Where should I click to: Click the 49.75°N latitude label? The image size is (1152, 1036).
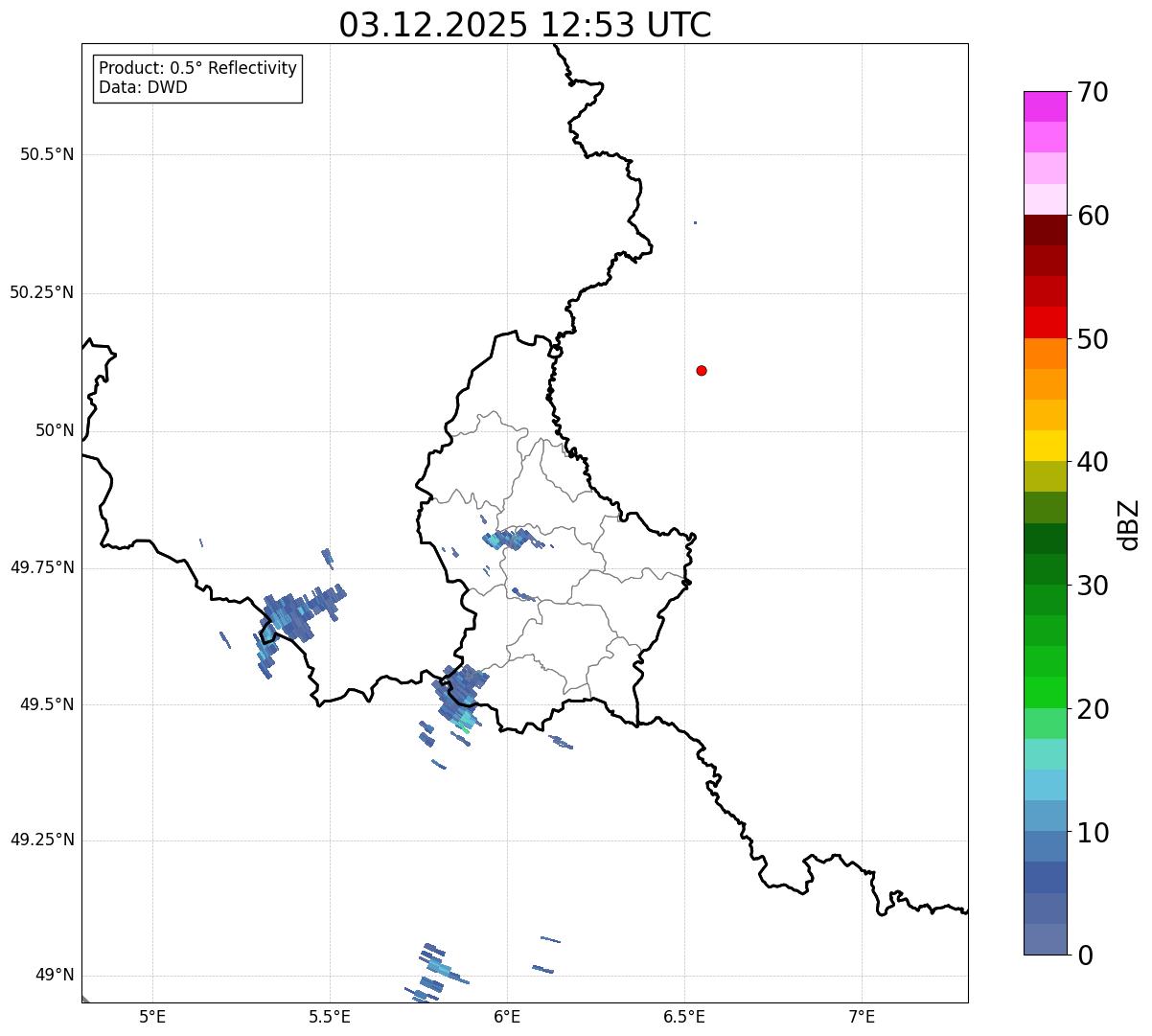point(41,567)
